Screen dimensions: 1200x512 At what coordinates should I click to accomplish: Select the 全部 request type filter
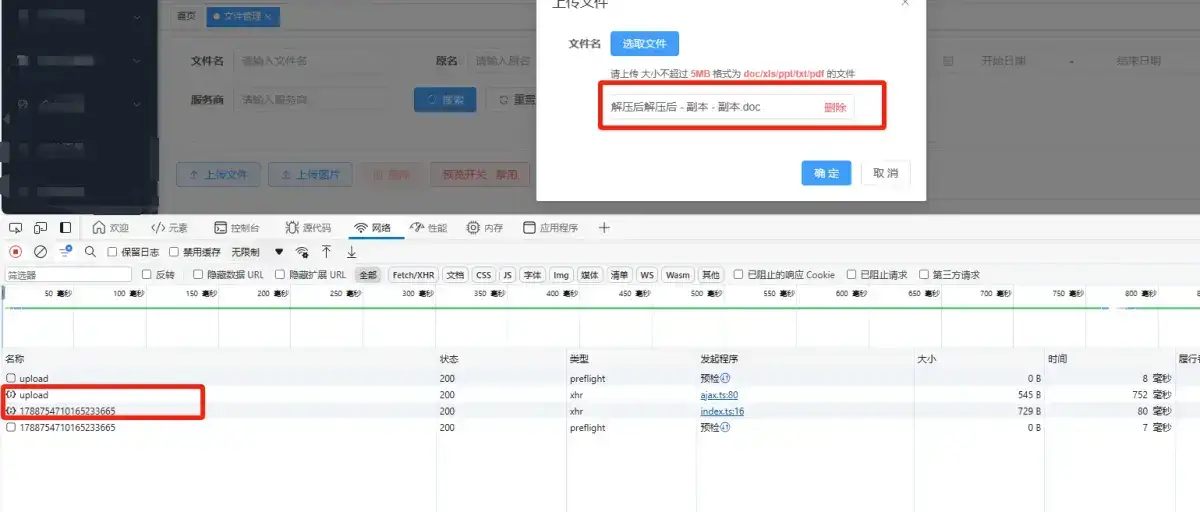[368, 275]
